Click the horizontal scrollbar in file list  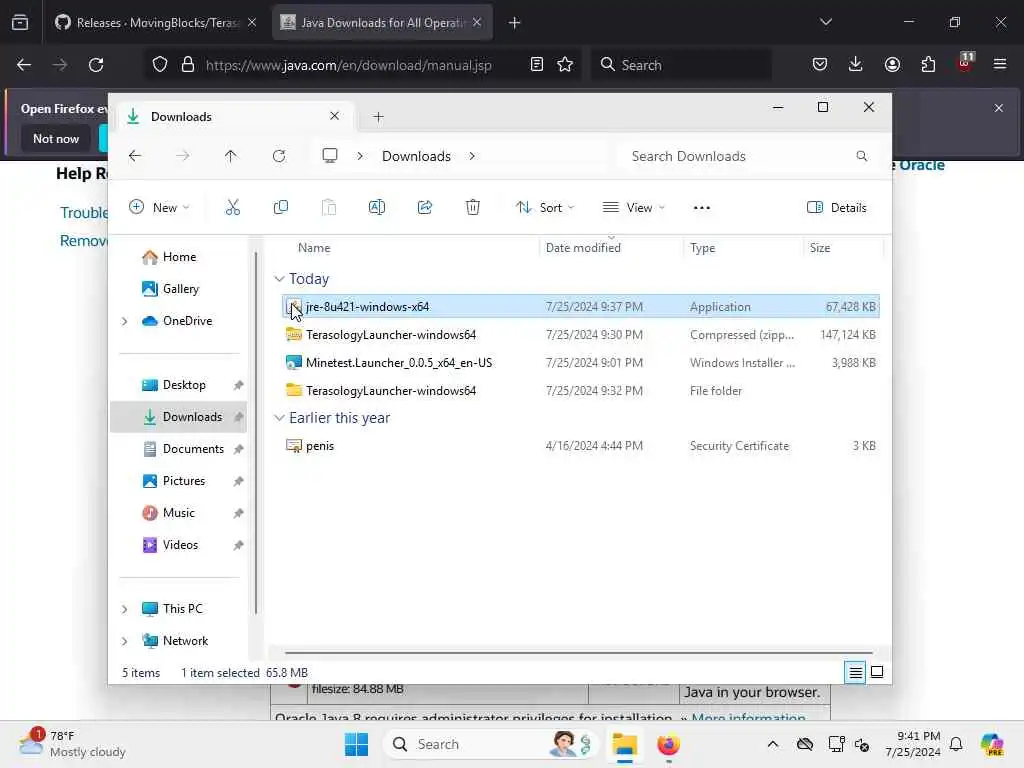click(579, 652)
